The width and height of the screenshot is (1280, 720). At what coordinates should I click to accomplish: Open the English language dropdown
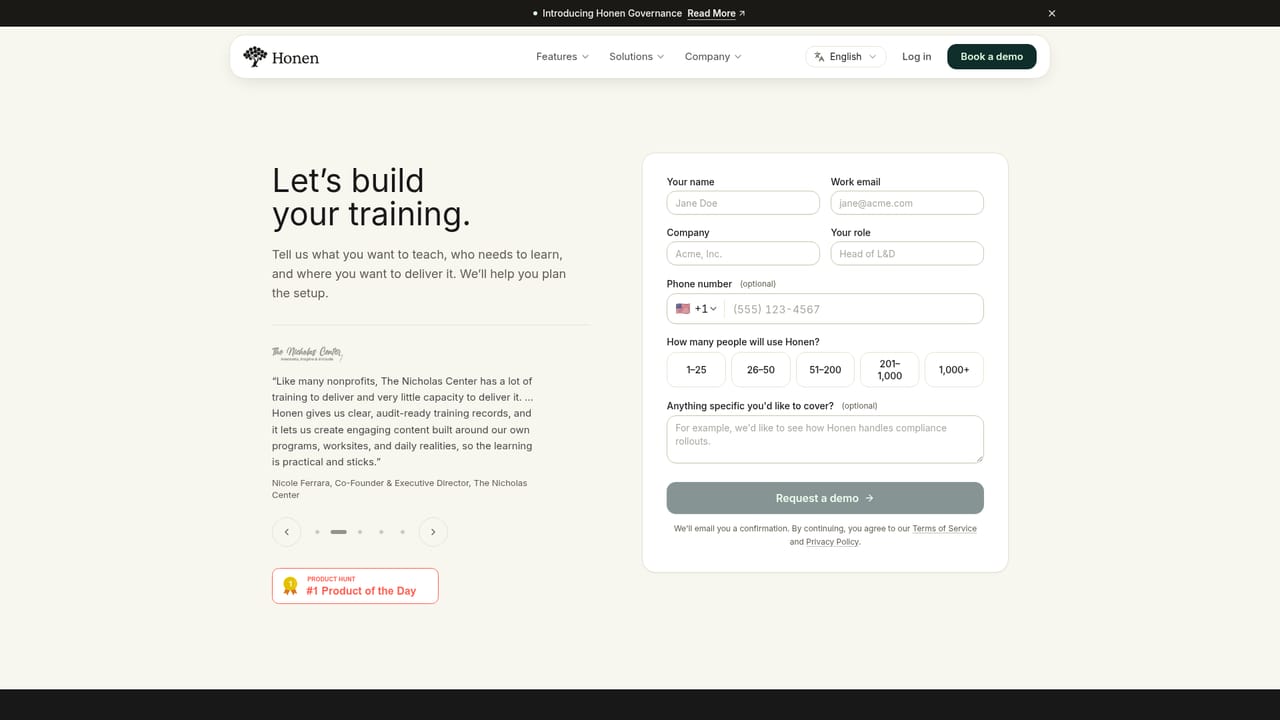click(846, 57)
